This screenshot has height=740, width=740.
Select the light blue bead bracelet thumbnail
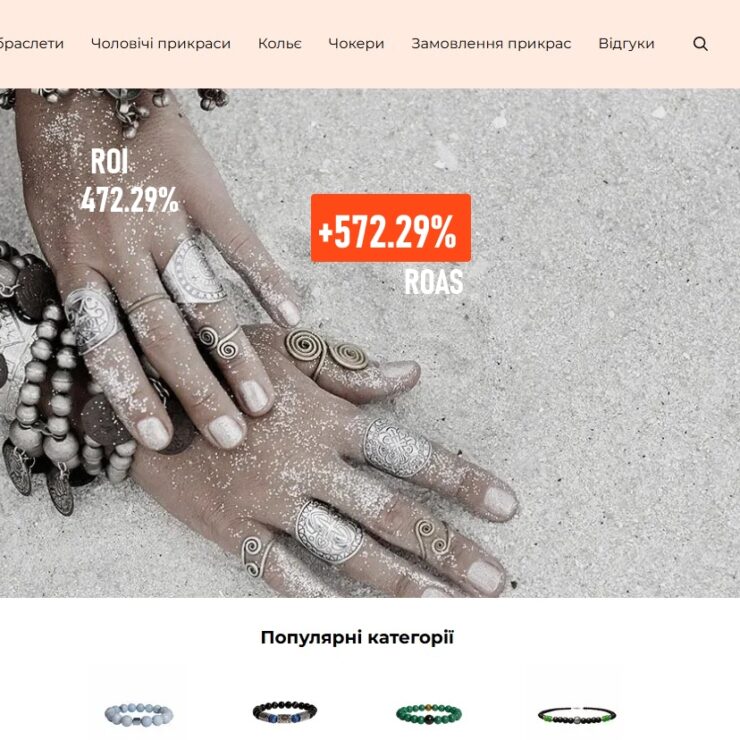139,714
